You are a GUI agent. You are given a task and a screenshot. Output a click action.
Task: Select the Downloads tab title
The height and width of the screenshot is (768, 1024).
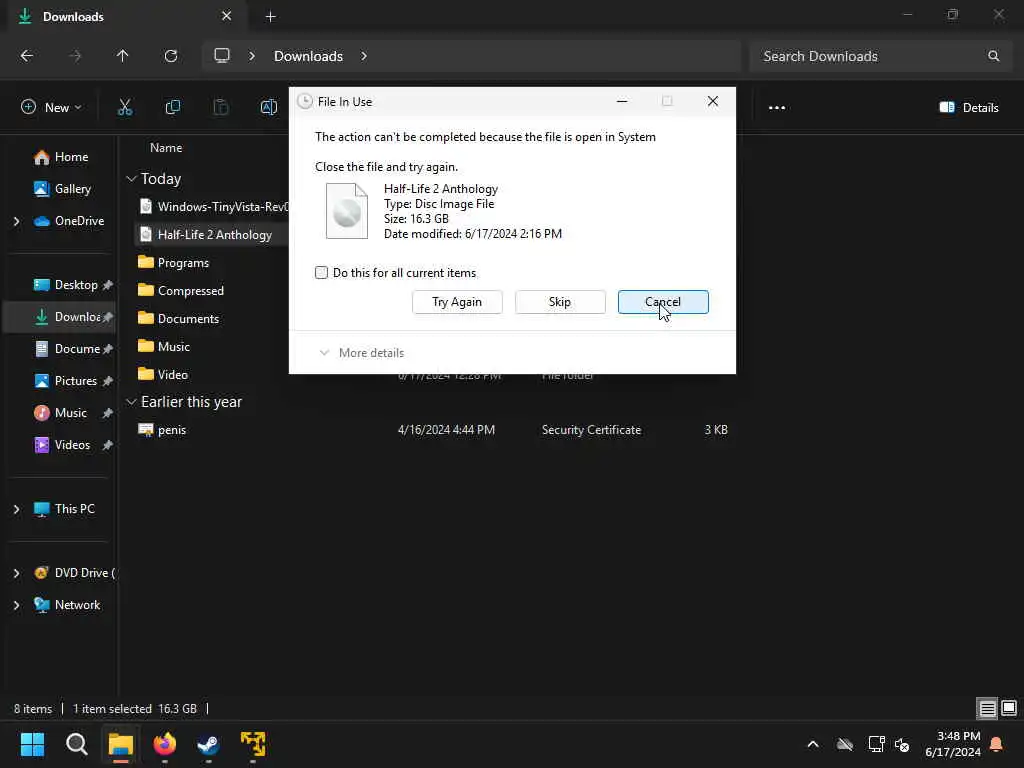[x=73, y=17]
